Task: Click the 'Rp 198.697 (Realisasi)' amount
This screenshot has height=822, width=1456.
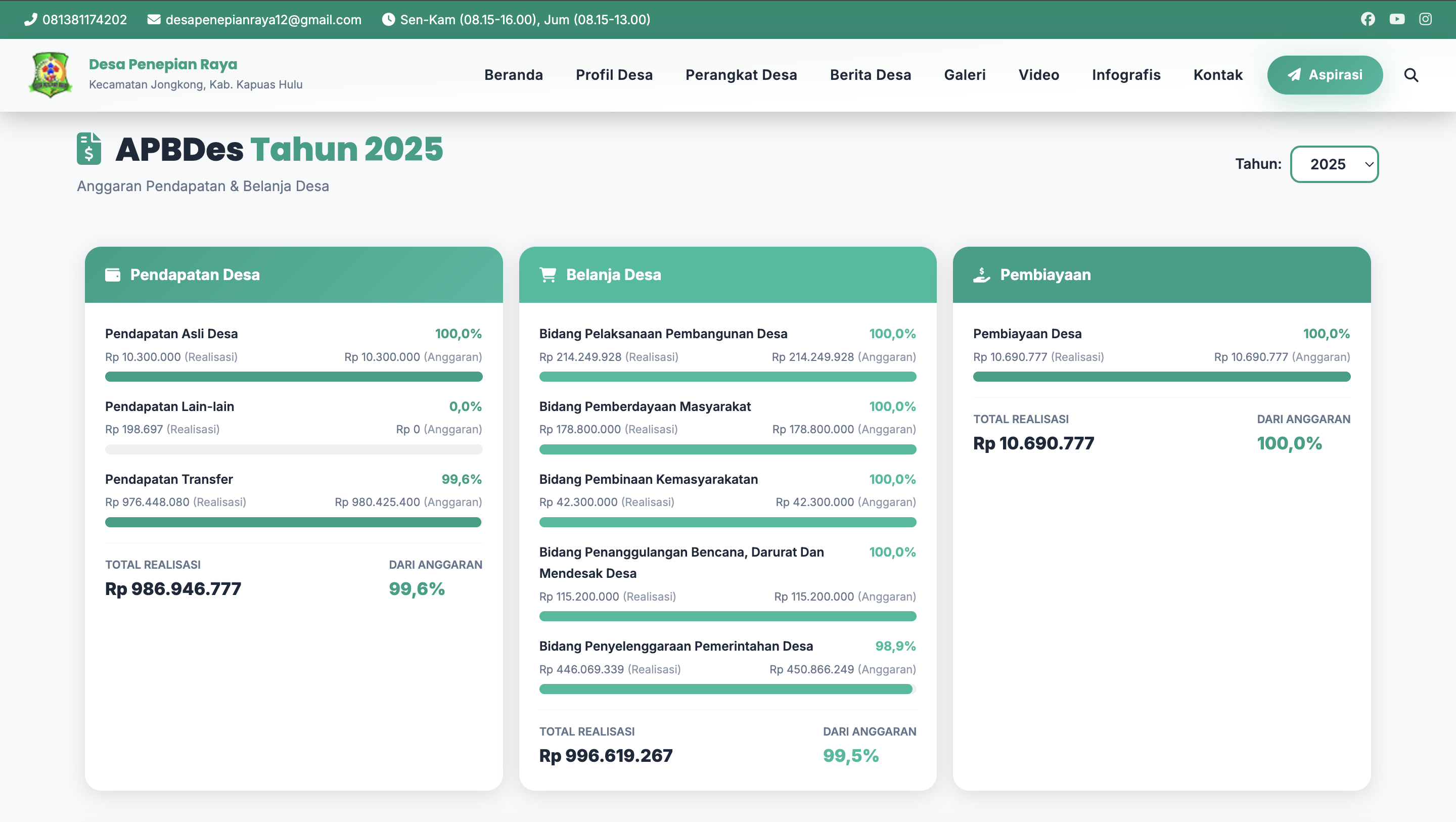Action: point(162,429)
